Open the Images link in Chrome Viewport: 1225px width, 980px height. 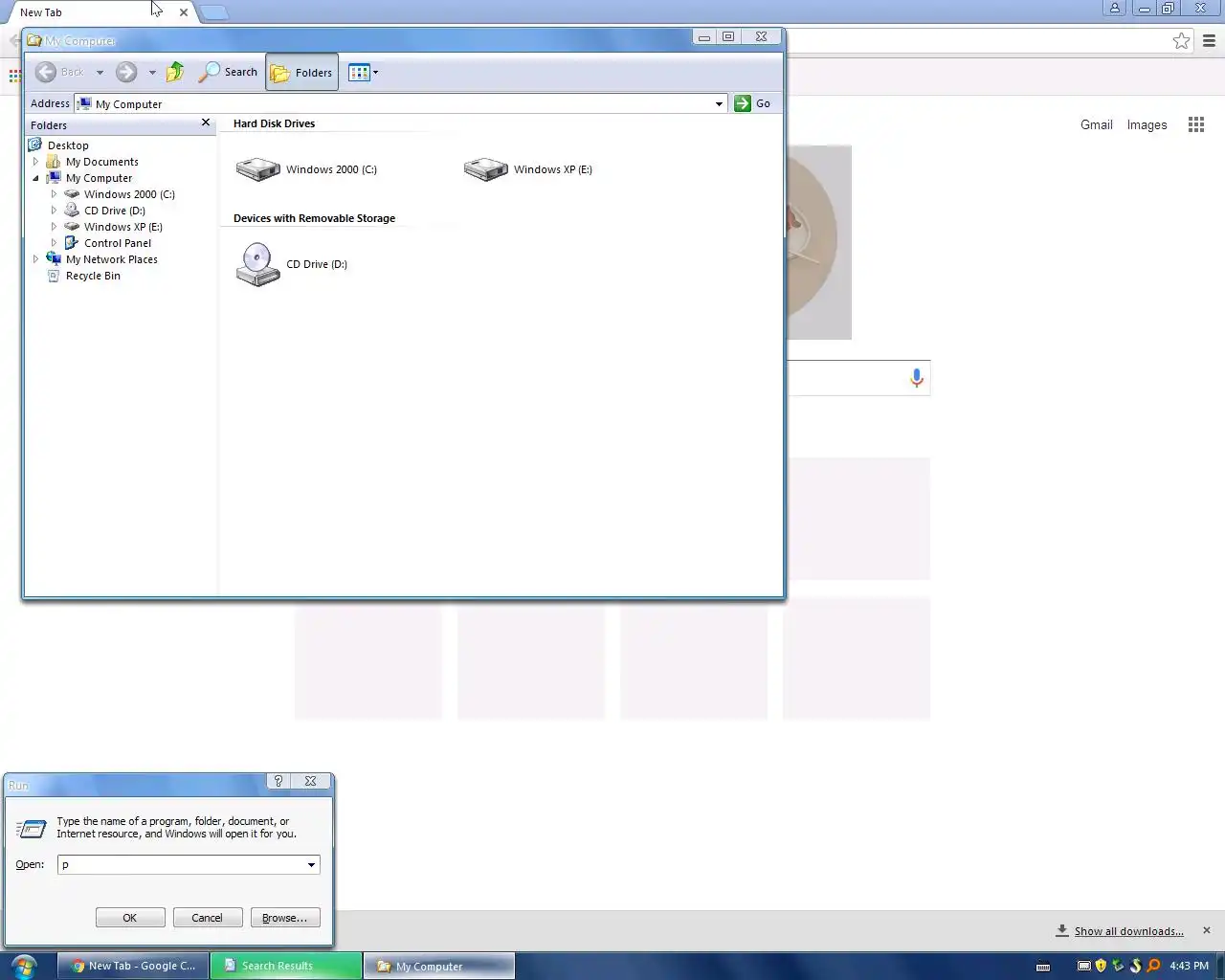(1147, 124)
